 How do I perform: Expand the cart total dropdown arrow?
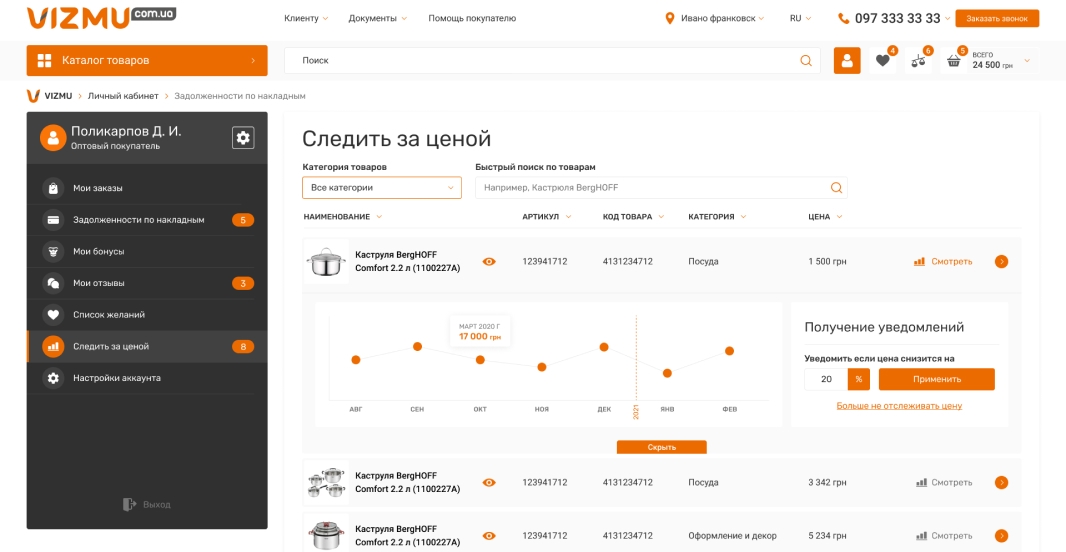click(1027, 61)
